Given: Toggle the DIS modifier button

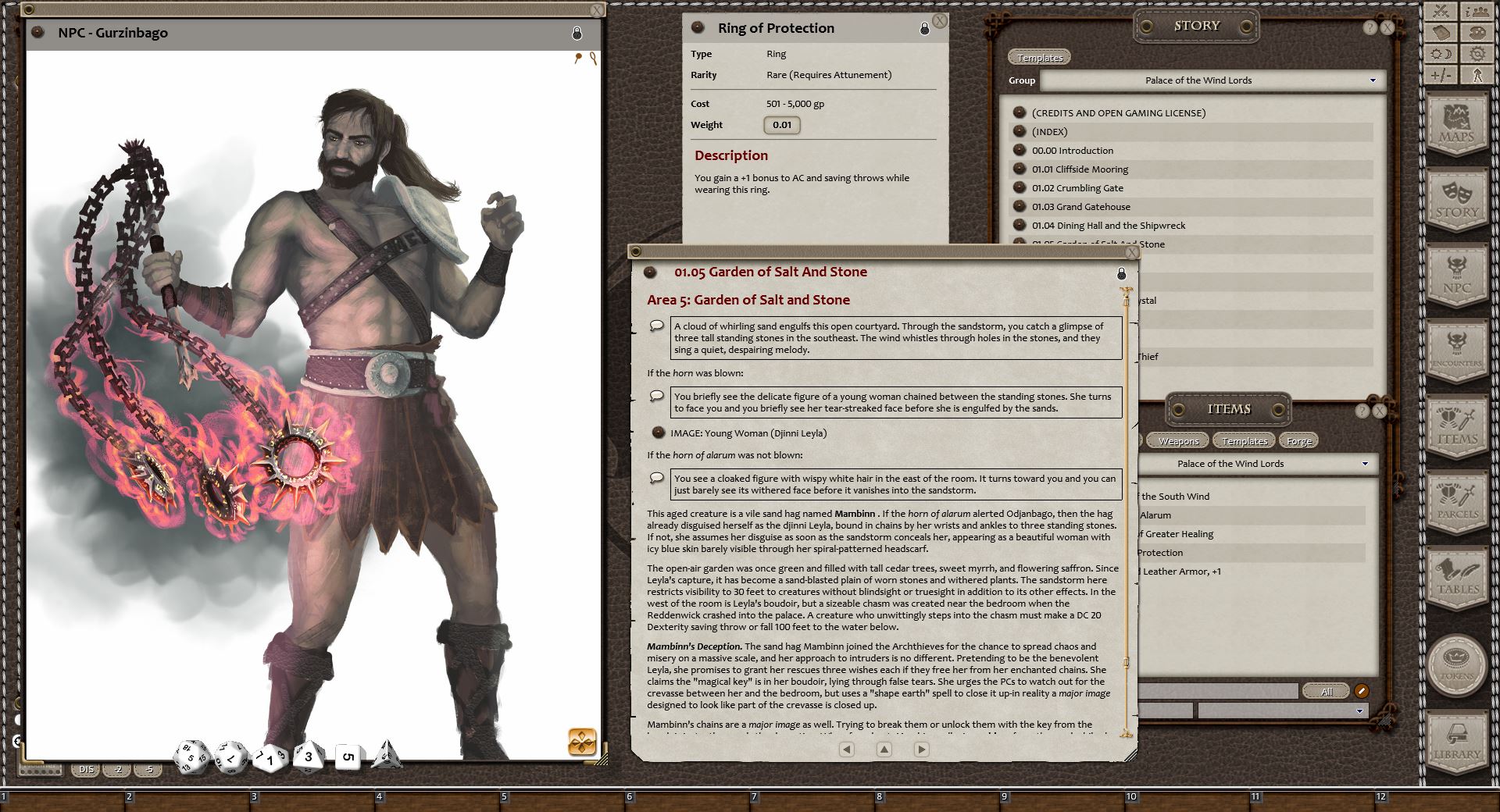Looking at the screenshot, I should (86, 769).
